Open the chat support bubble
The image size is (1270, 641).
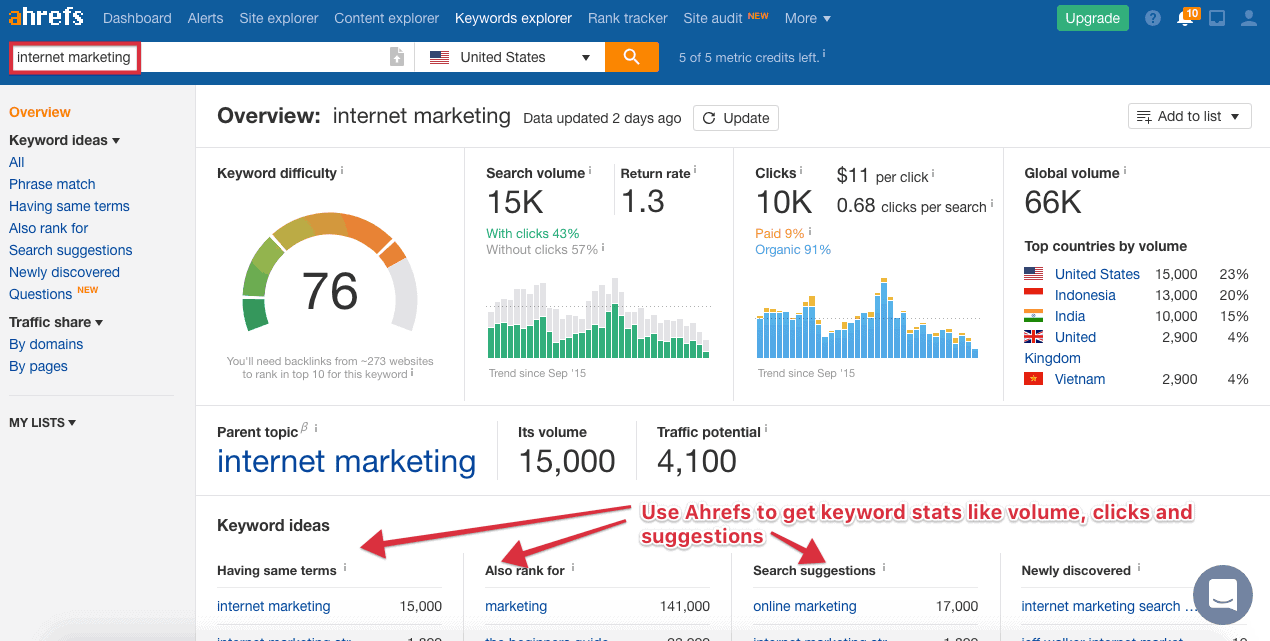click(1222, 594)
